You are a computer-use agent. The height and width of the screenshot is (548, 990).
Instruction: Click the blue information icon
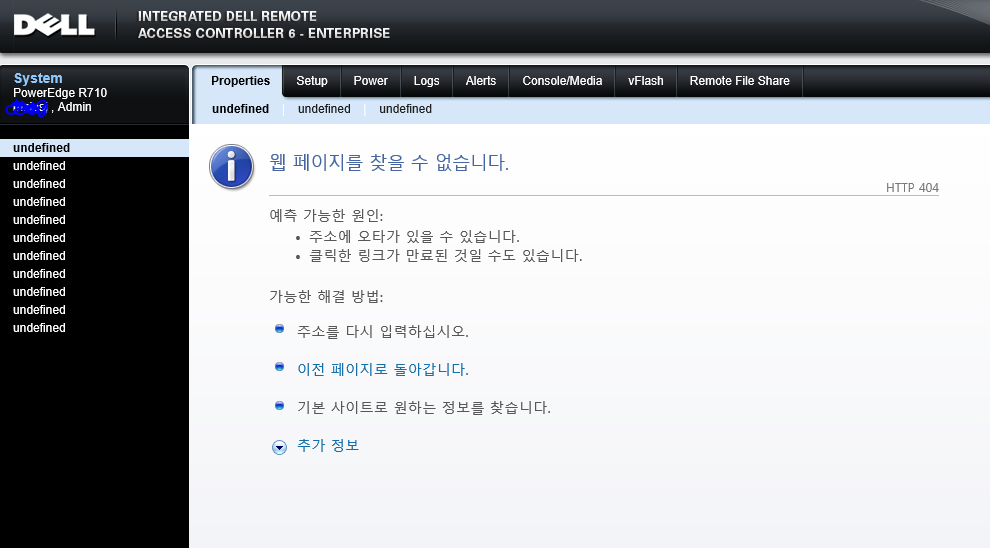click(x=232, y=167)
